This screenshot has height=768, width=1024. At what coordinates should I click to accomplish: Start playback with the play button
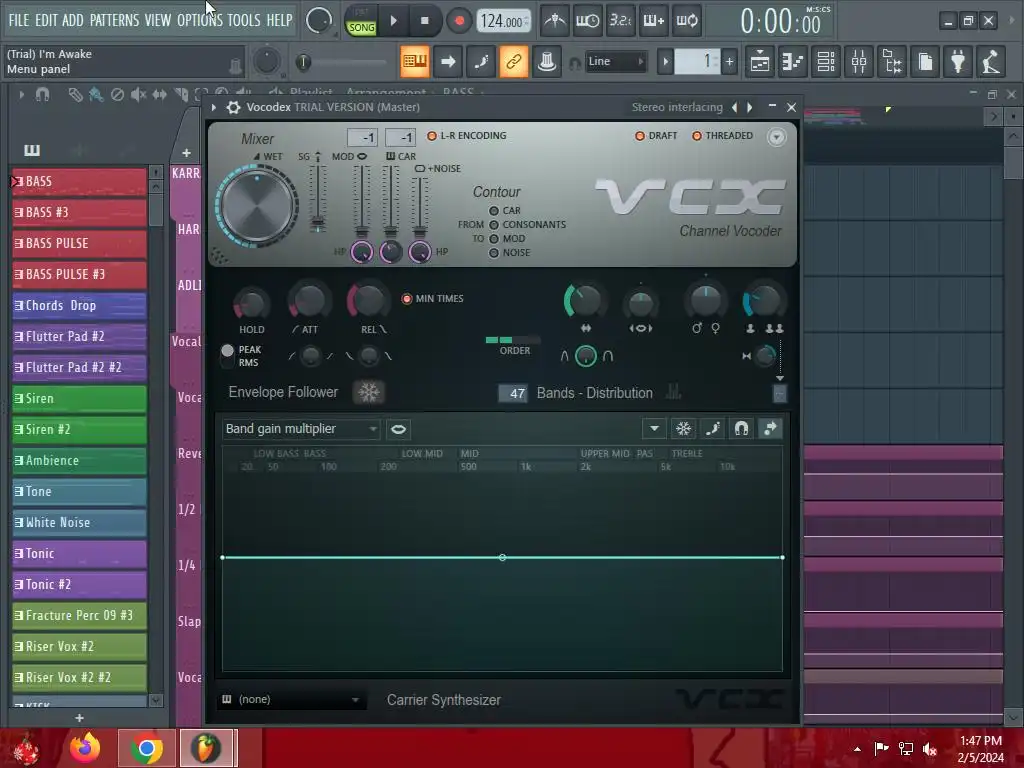point(393,21)
